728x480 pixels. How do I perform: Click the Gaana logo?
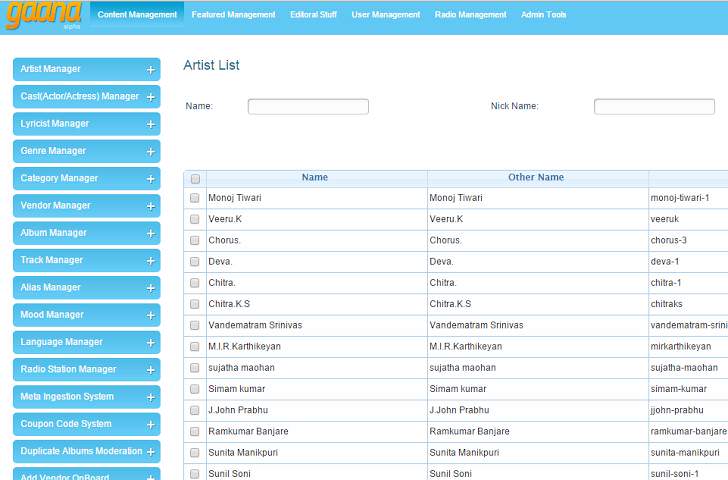pos(42,15)
